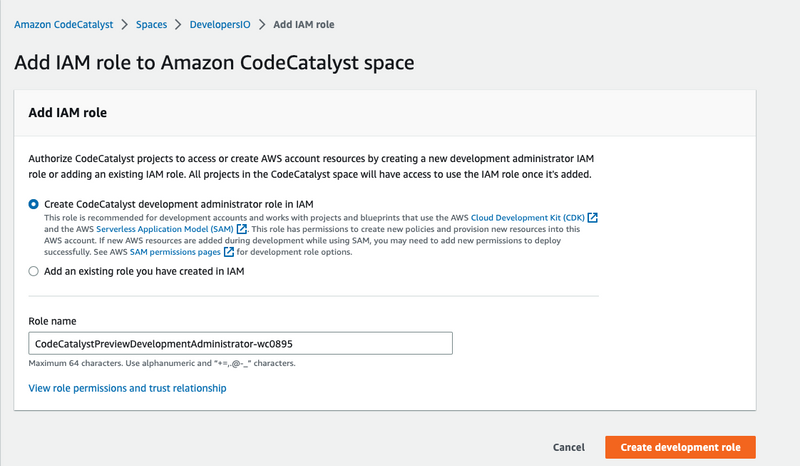The height and width of the screenshot is (466, 800).
Task: Open View role permissions and trust relationship
Action: click(127, 388)
